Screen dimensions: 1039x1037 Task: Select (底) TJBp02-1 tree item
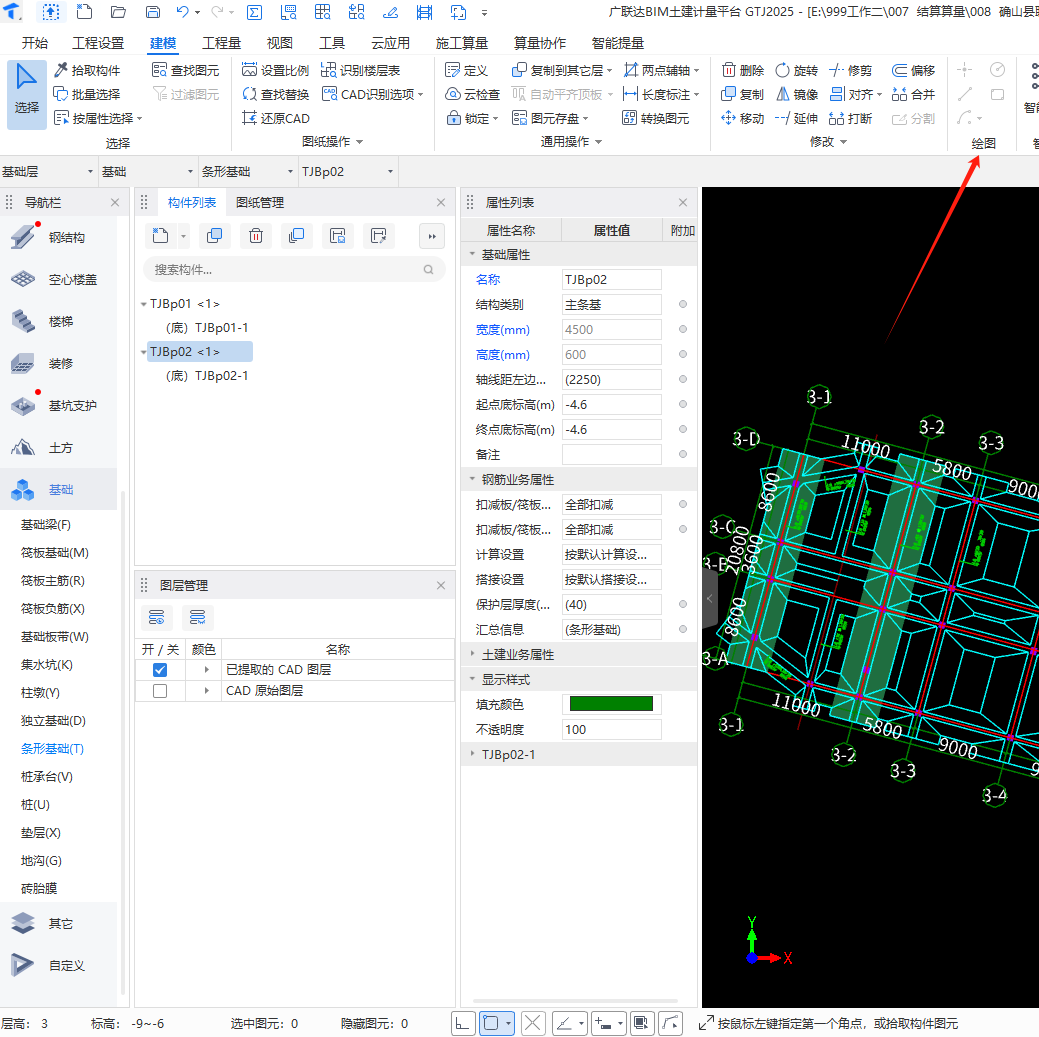tap(207, 376)
